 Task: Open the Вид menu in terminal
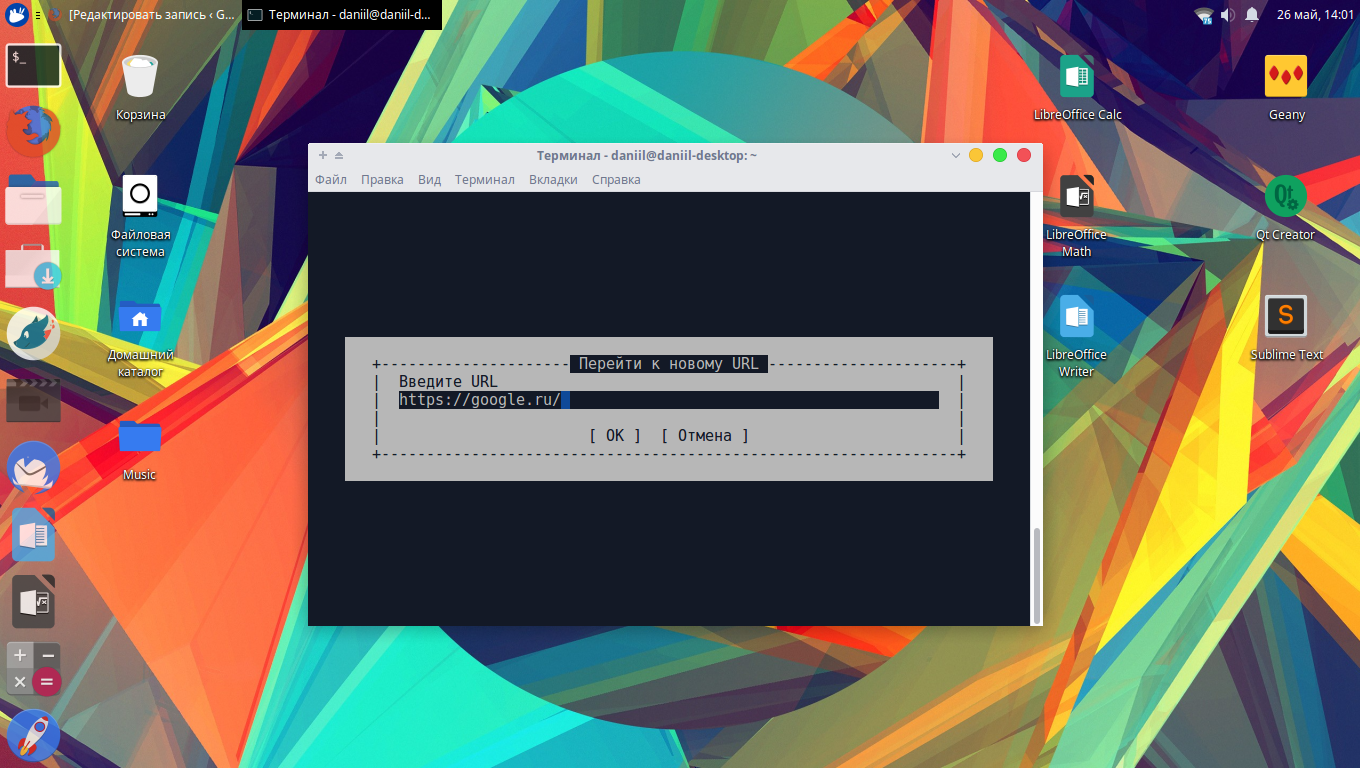point(429,180)
